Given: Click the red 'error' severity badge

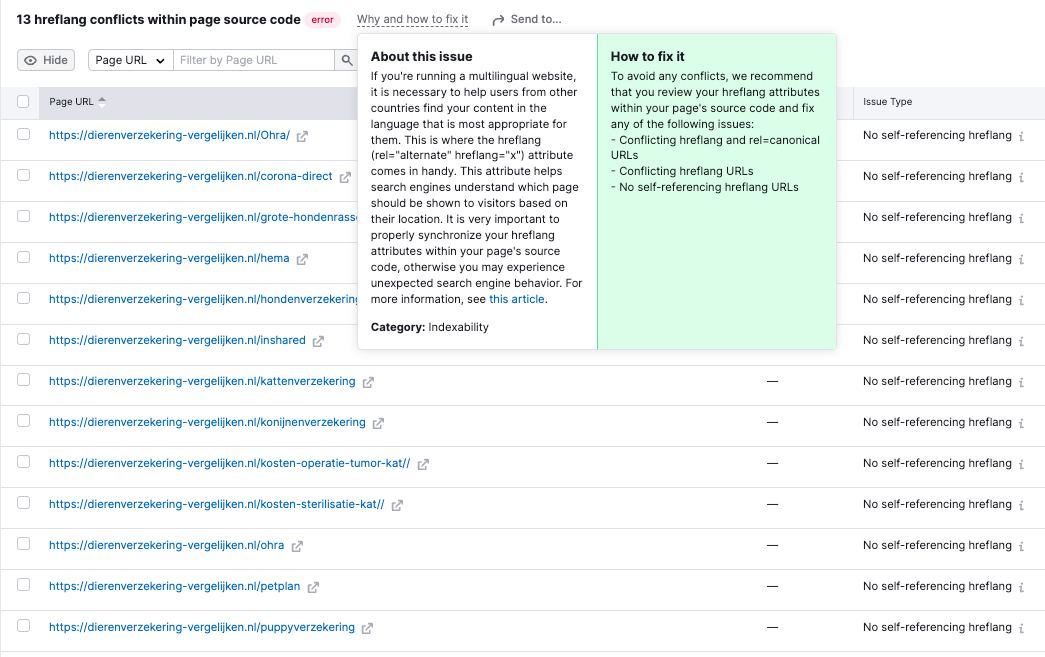Looking at the screenshot, I should (x=323, y=20).
